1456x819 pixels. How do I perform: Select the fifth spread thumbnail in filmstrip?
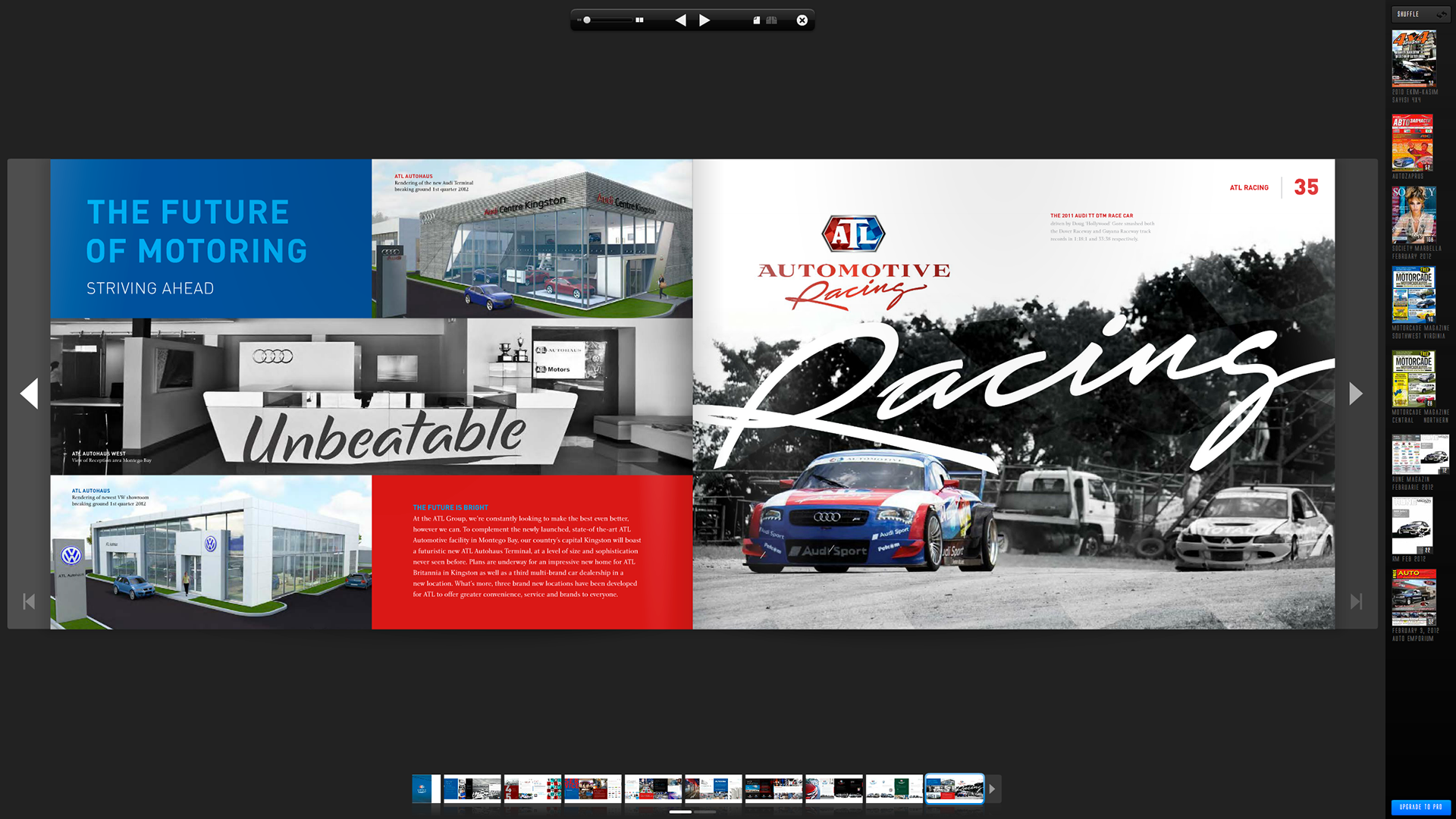click(653, 789)
